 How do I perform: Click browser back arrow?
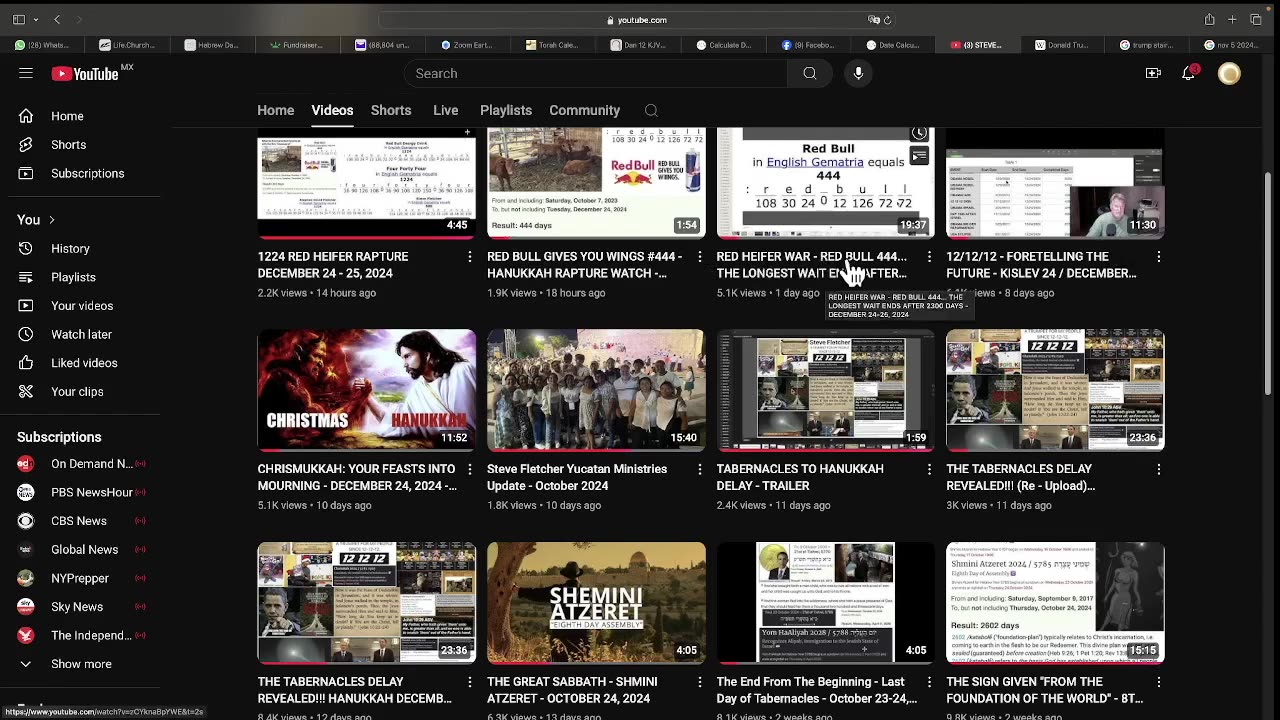57,19
